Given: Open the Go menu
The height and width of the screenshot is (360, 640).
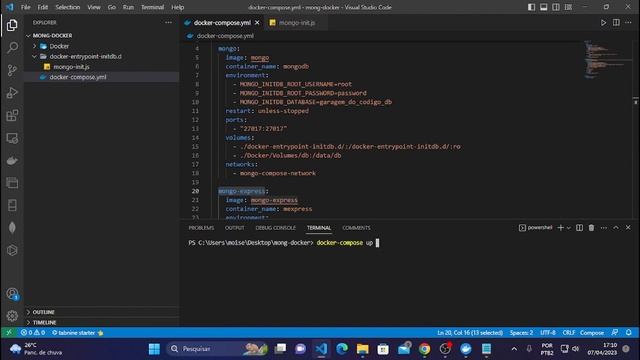Looking at the screenshot, I should coord(111,7).
